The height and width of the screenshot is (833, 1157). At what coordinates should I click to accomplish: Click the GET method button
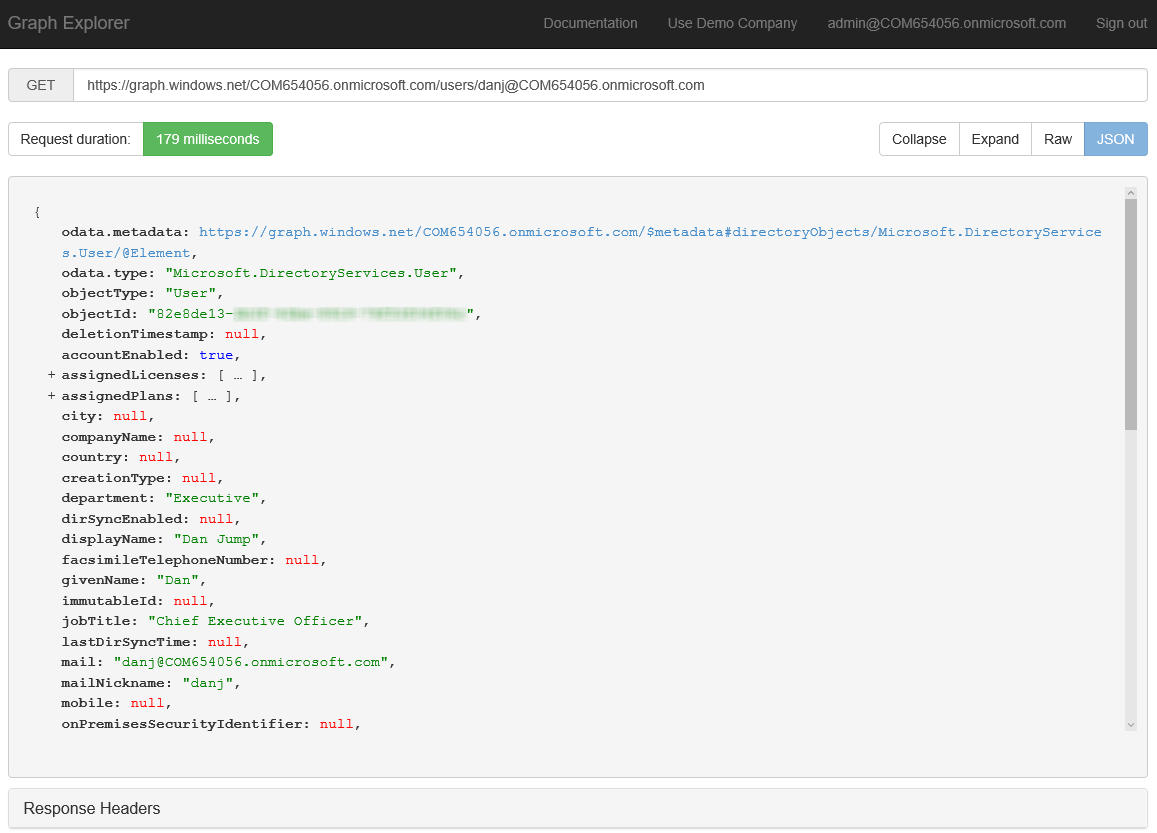(x=41, y=85)
